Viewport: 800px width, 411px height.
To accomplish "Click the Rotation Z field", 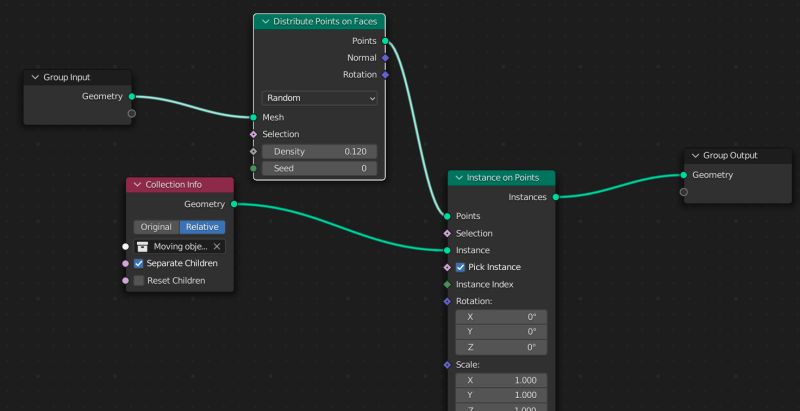I will coord(502,347).
